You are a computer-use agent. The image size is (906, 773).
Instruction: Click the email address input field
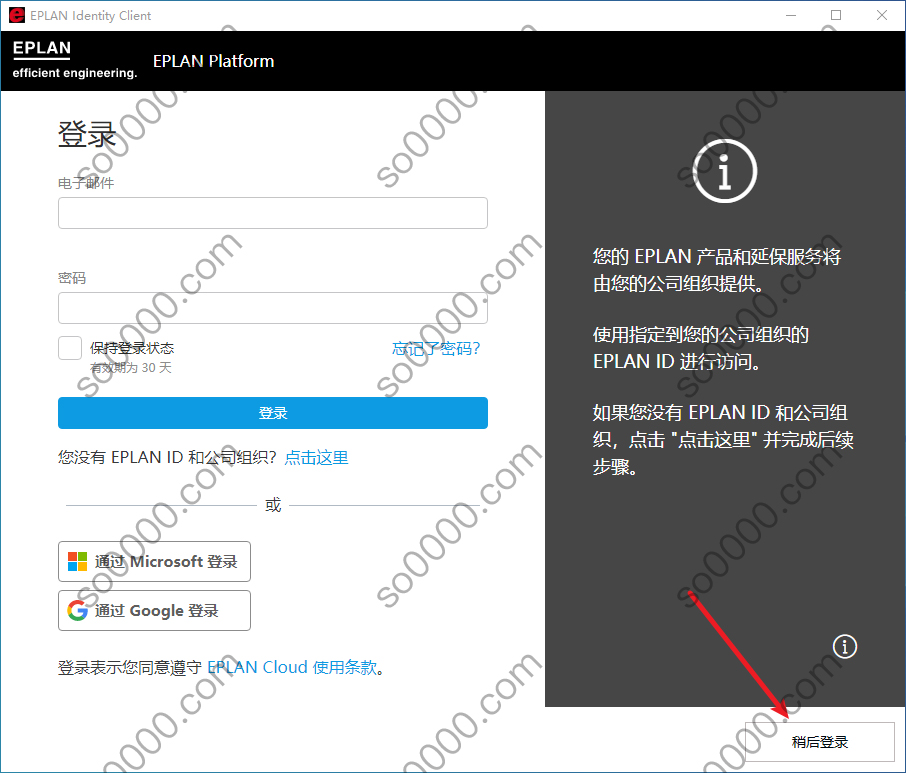[273, 213]
